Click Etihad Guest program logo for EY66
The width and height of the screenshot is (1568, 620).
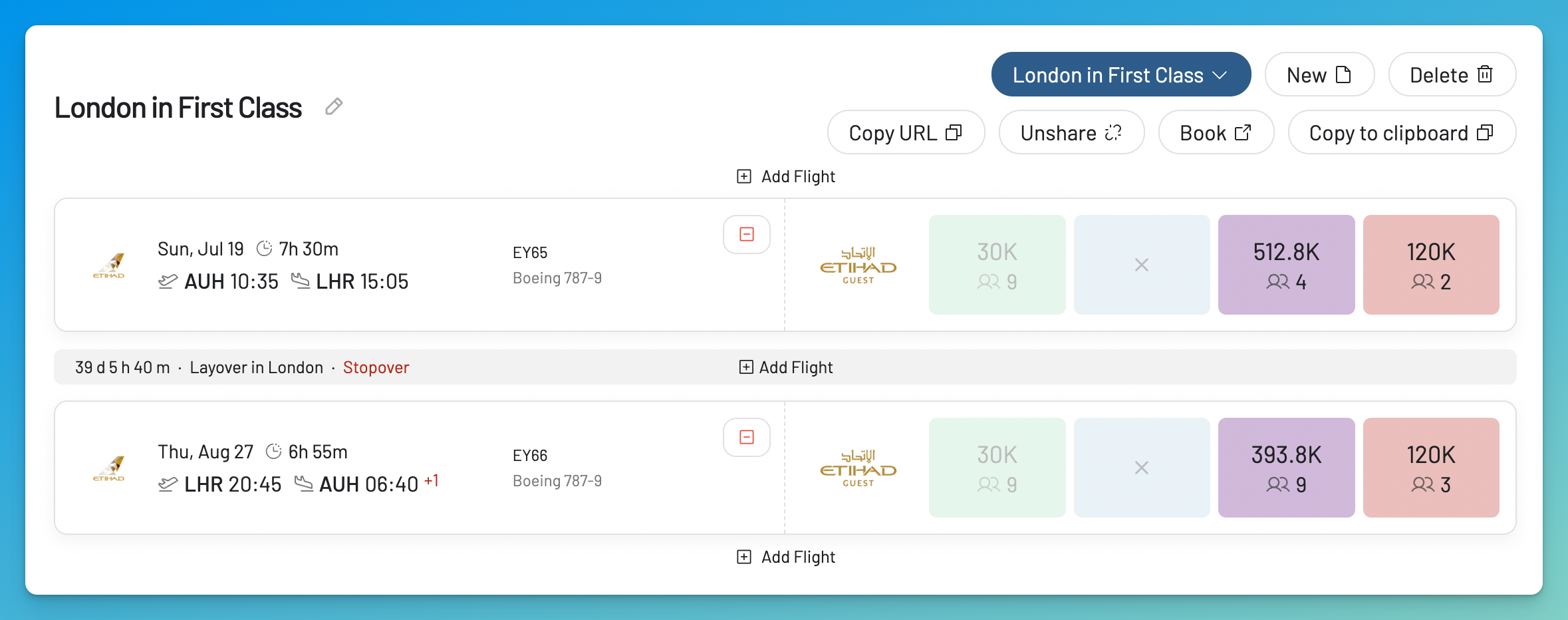coord(858,468)
